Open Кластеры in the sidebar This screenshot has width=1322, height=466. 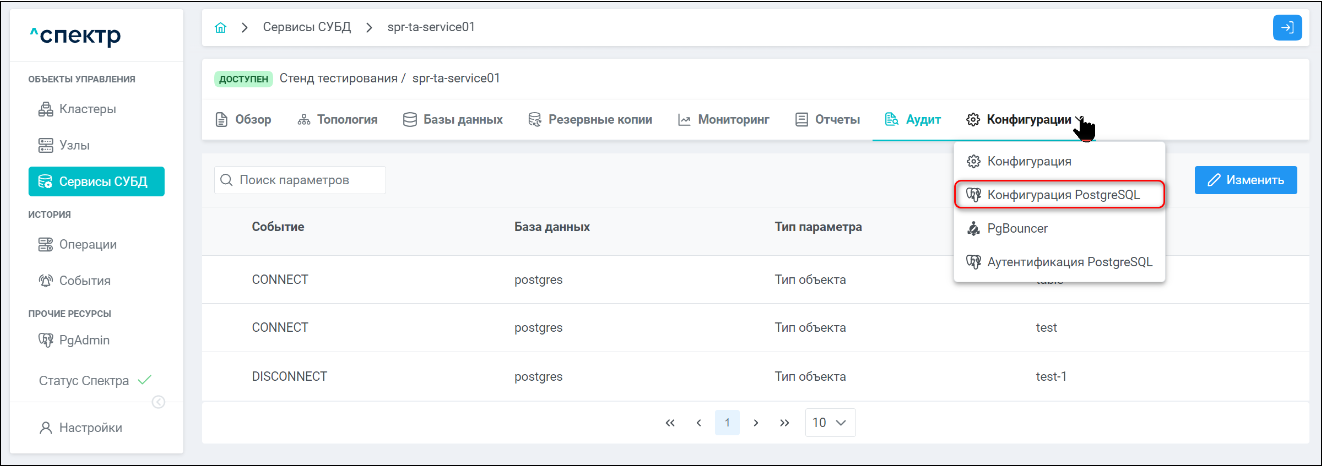pos(87,109)
